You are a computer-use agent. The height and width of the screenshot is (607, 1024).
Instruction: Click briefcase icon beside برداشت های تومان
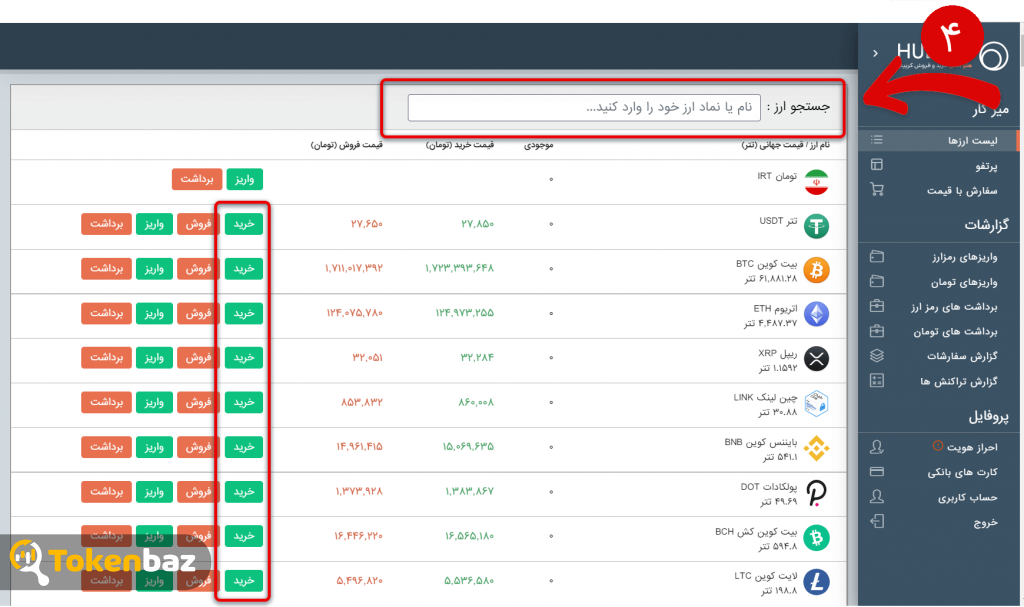coord(877,331)
